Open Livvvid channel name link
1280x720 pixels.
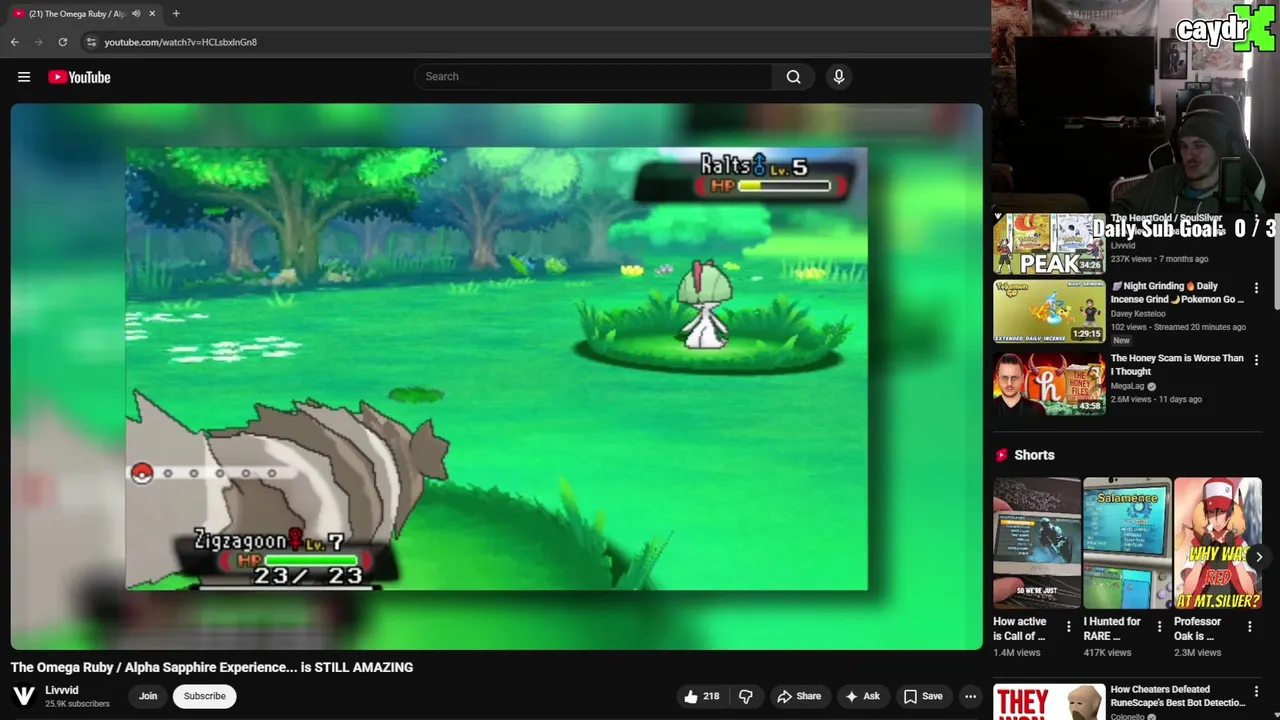point(62,690)
